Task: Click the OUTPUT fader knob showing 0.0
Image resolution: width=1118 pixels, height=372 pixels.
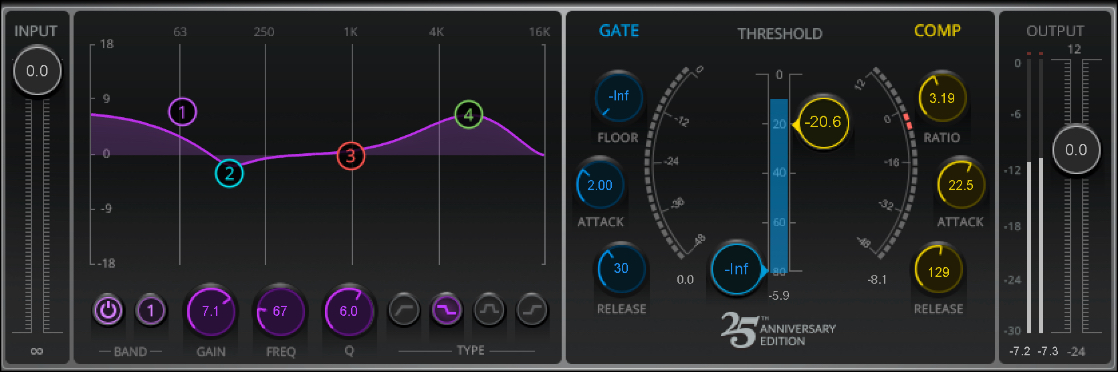Action: pos(1075,150)
